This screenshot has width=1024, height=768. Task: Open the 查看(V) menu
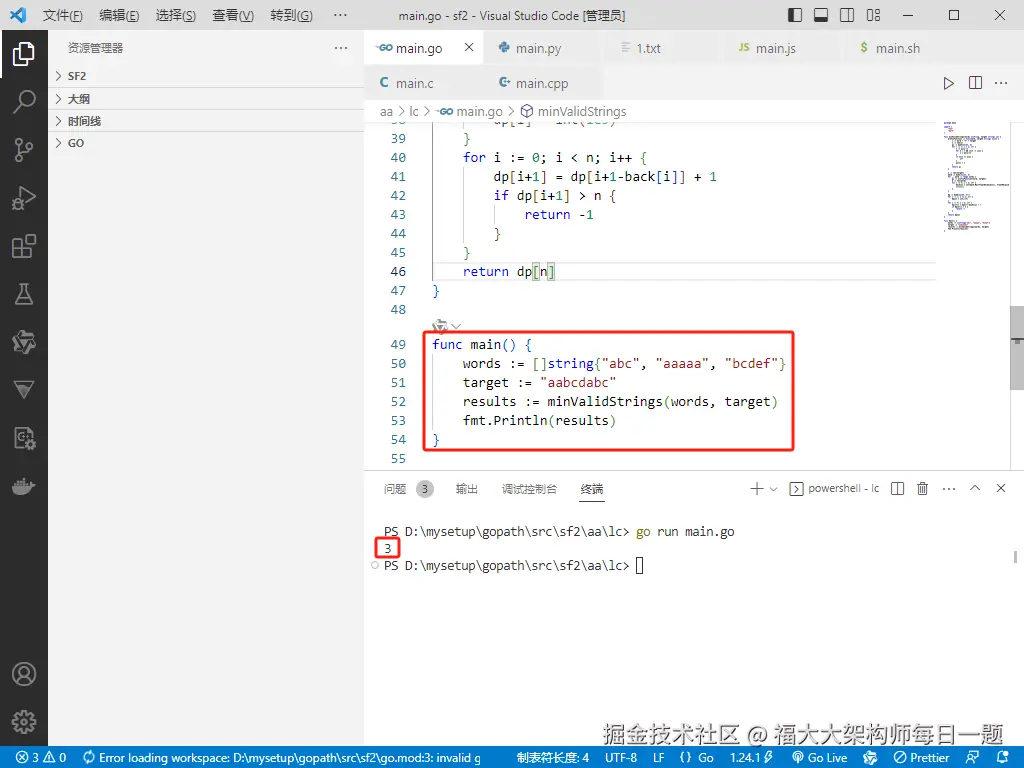(x=233, y=15)
